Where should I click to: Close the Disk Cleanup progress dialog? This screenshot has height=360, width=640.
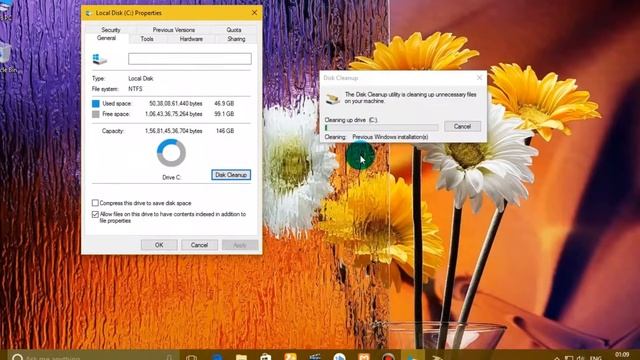pos(479,78)
